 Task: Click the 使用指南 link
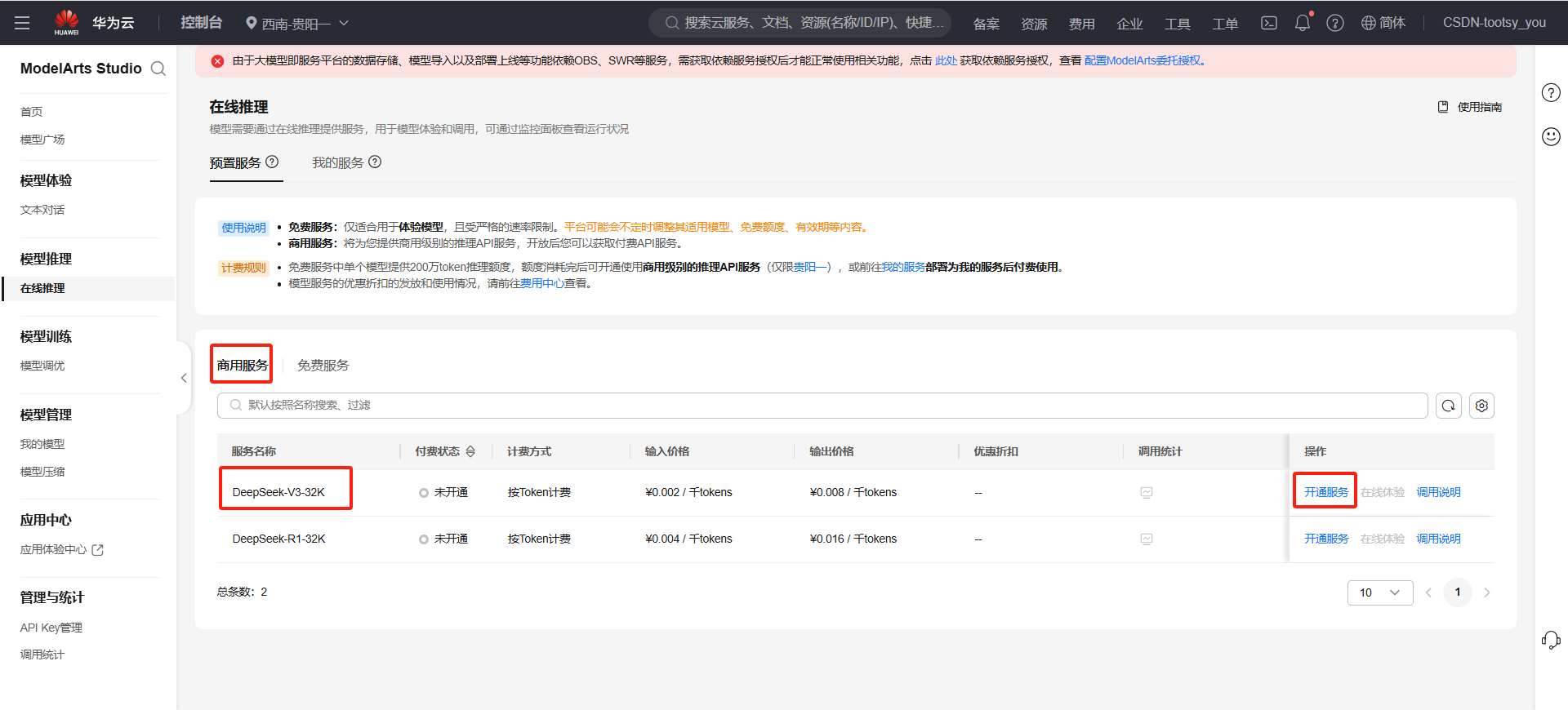pyautogui.click(x=1480, y=107)
